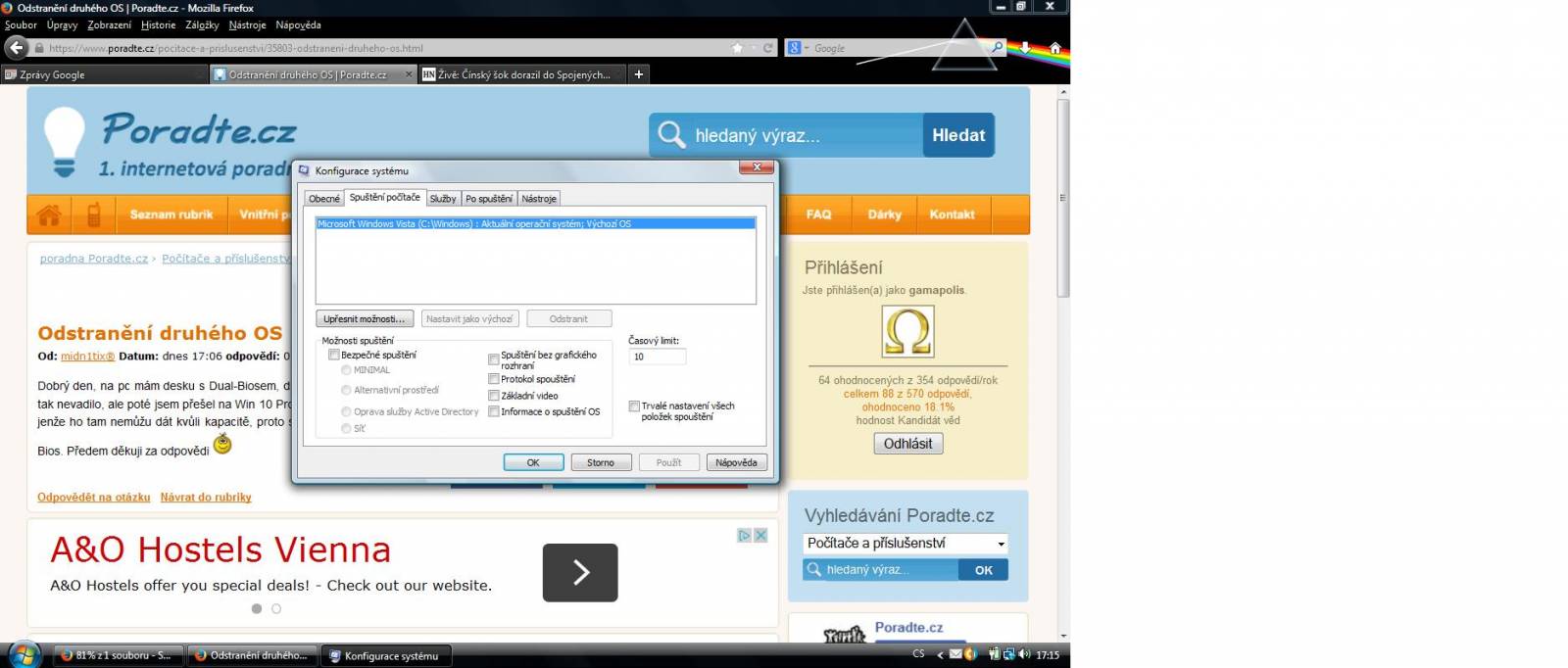1568x668 pixels.
Task: Open the Nástroje tab in system configuration
Action: coord(539,199)
